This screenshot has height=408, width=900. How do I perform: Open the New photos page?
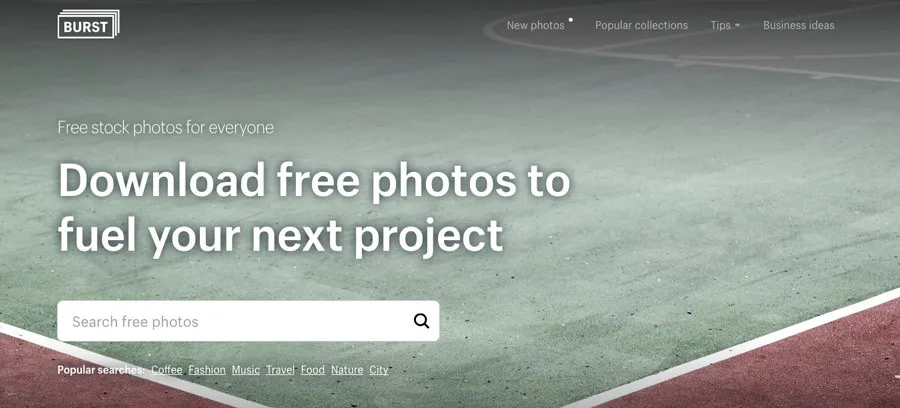[536, 25]
